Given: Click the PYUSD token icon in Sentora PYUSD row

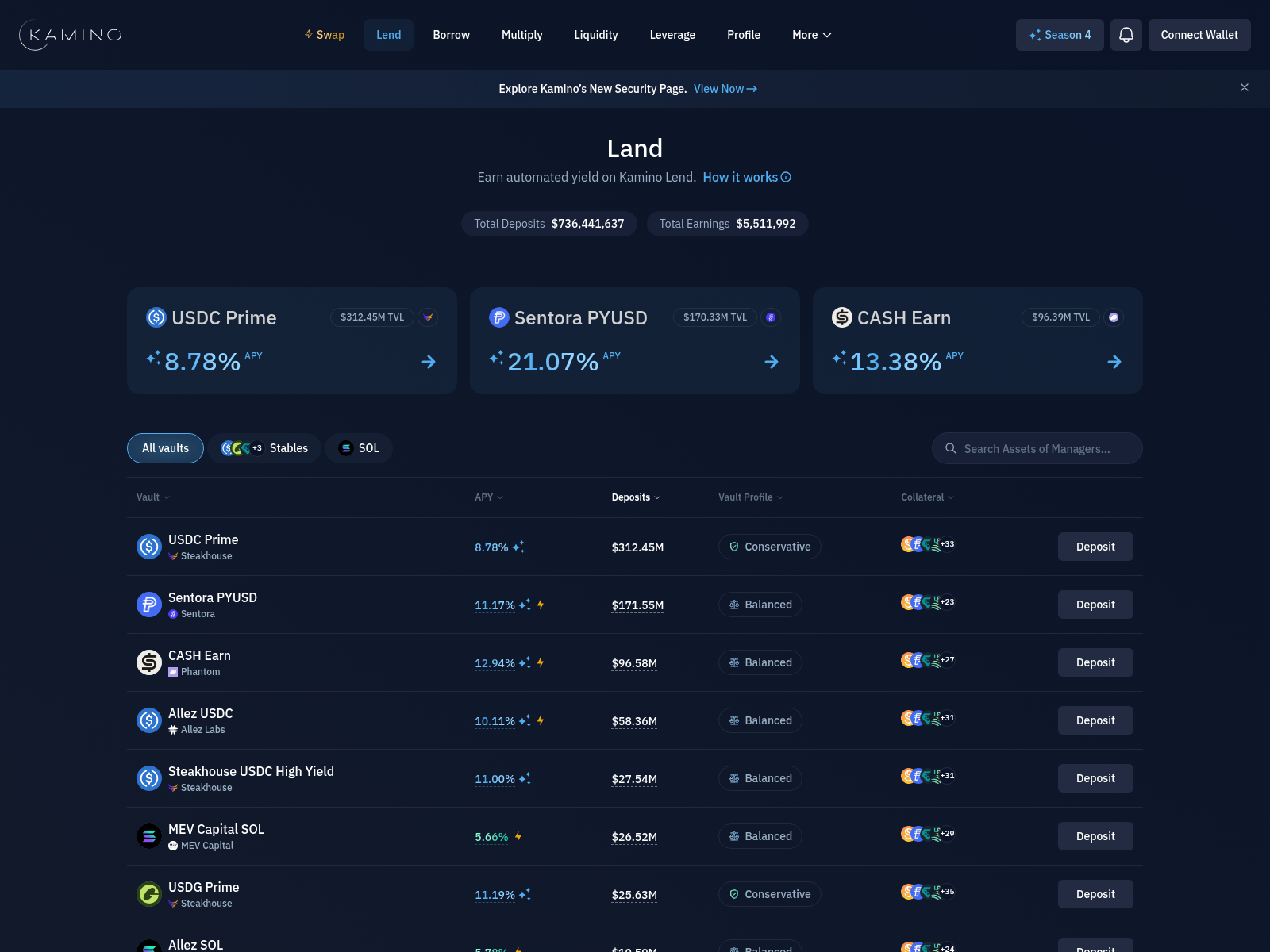Looking at the screenshot, I should (149, 605).
